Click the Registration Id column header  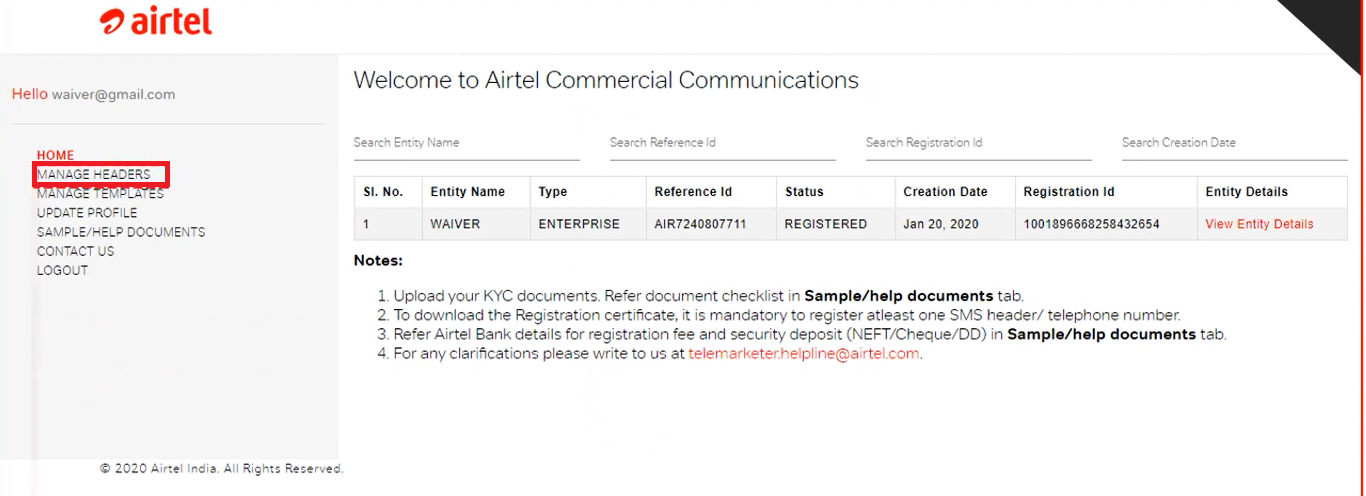(1068, 192)
